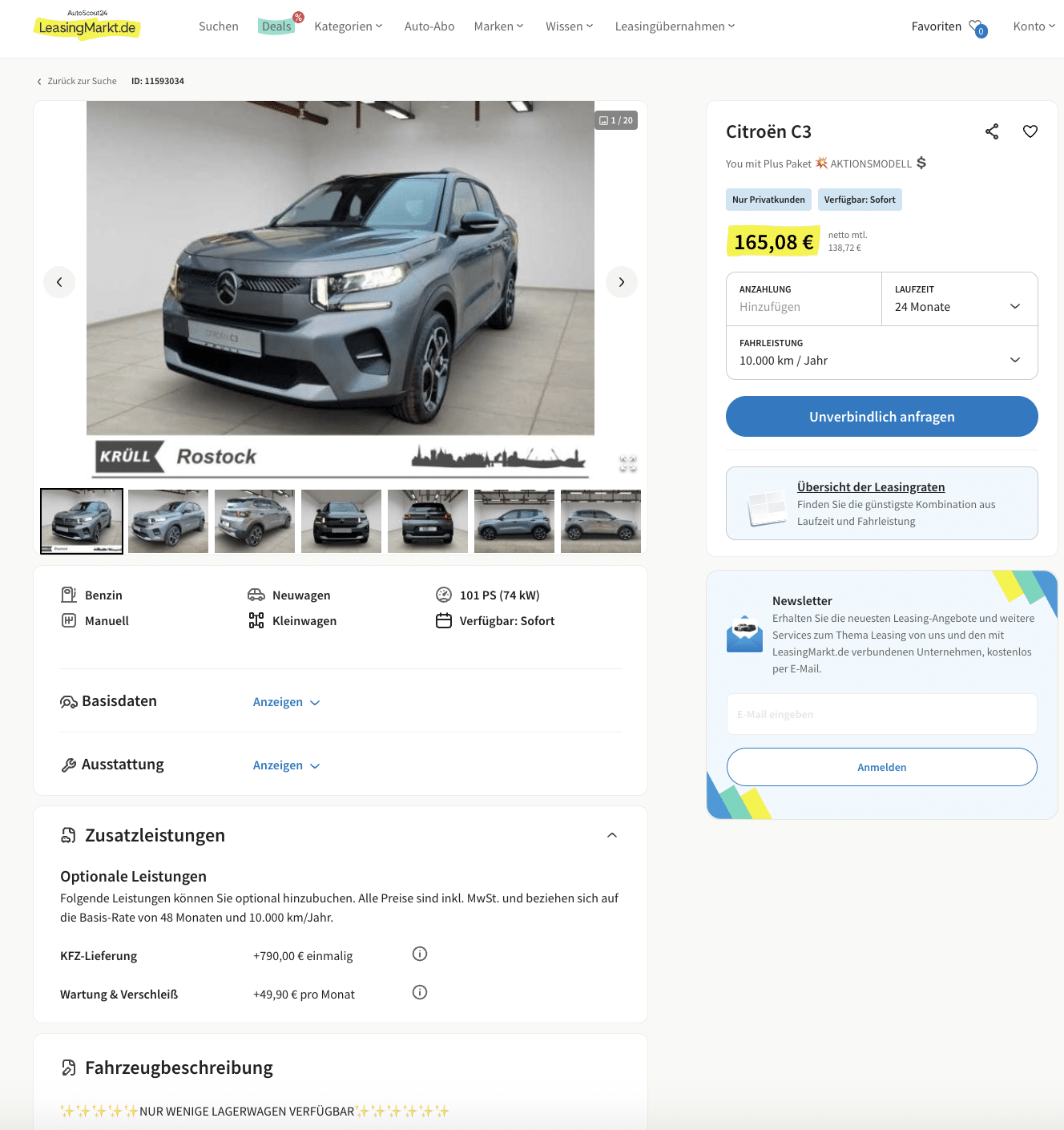
Task: Click the share icon next to Citroën C3
Action: tap(992, 131)
